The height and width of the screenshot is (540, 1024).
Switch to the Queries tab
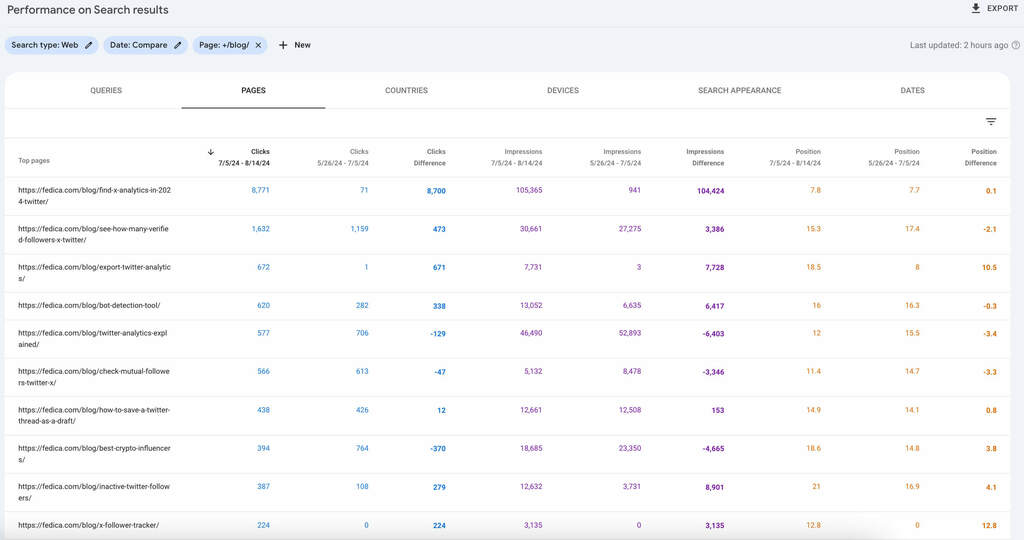point(106,90)
